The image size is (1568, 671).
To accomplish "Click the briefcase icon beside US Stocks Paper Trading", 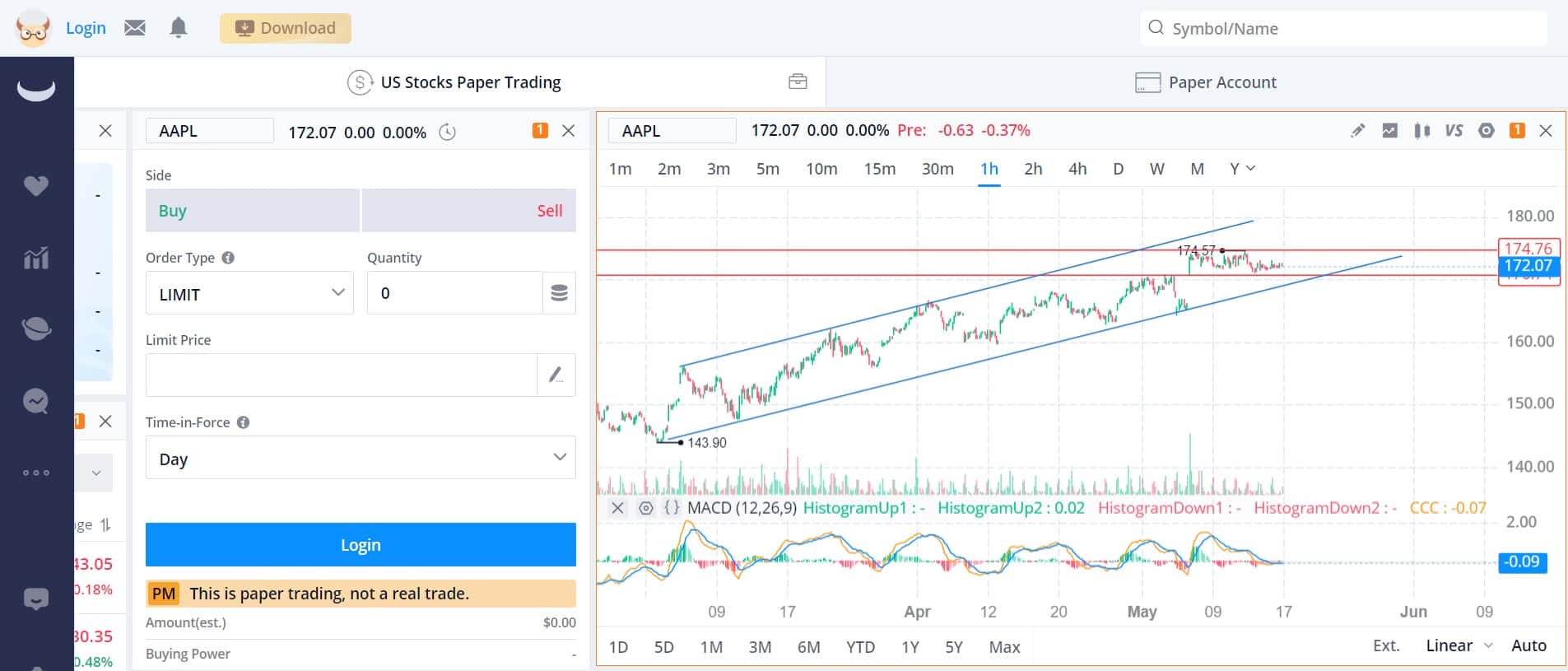I will pyautogui.click(x=798, y=82).
